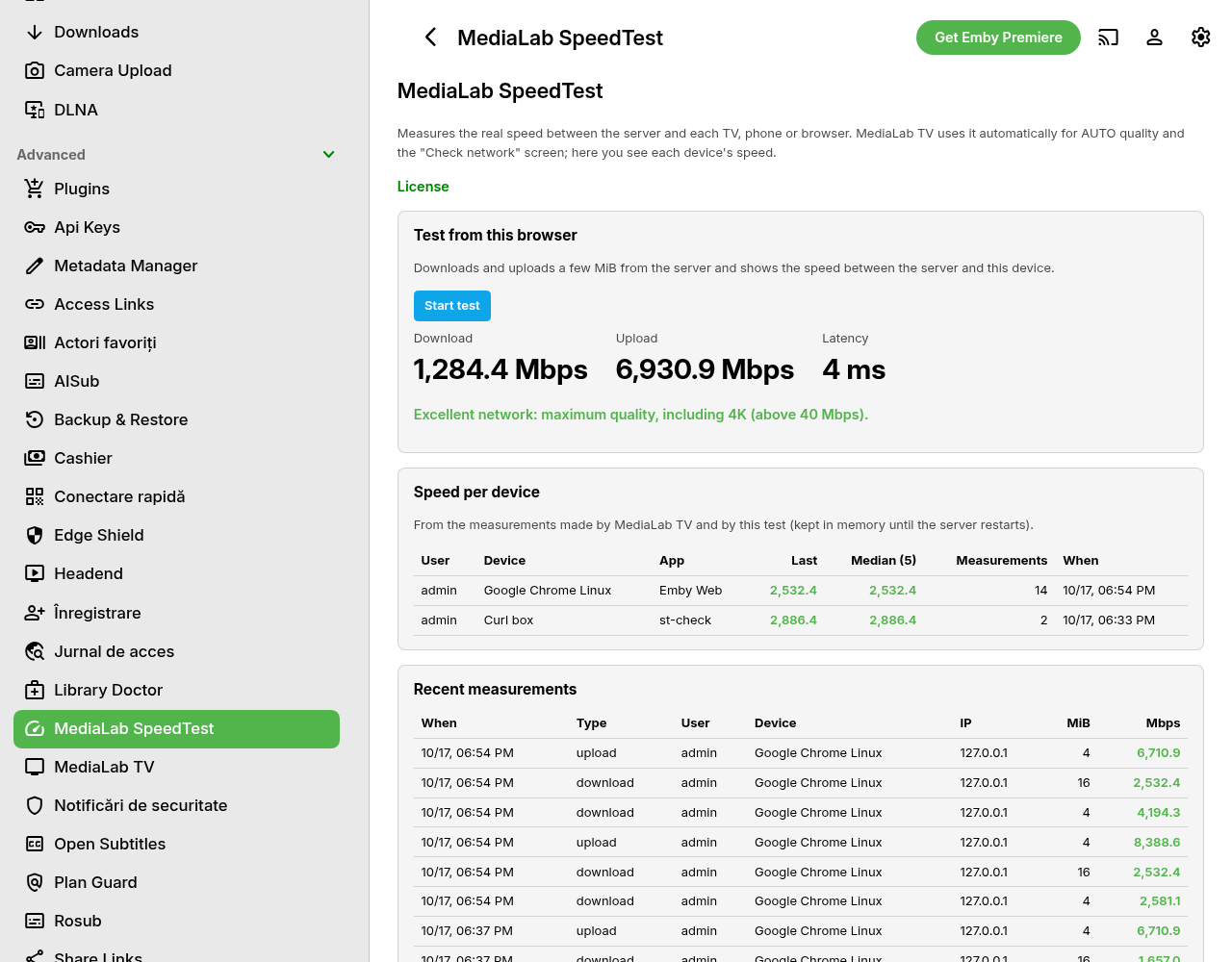The image size is (1232, 962).
Task: Click the 8,388.6 Mbps value
Action: (x=1157, y=843)
